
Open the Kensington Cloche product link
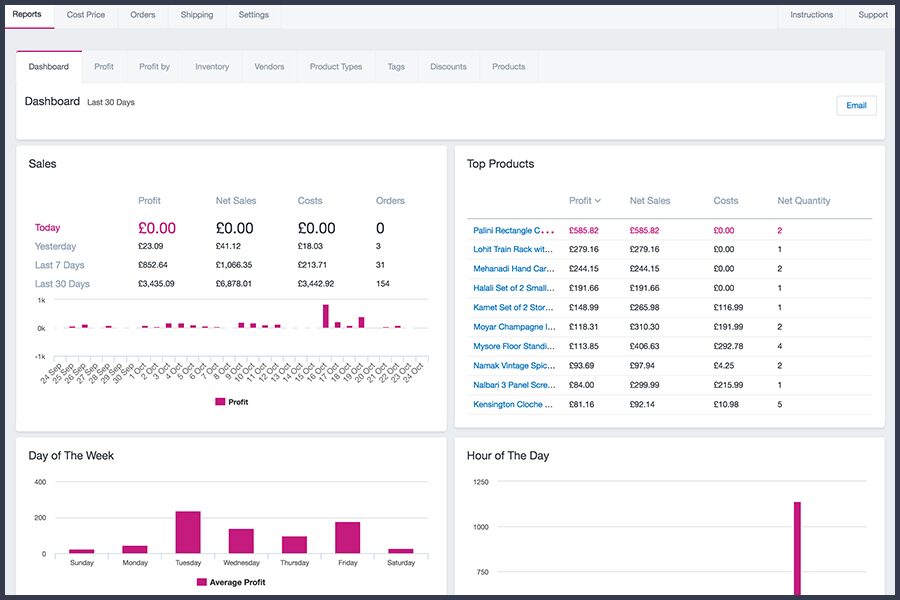(513, 404)
